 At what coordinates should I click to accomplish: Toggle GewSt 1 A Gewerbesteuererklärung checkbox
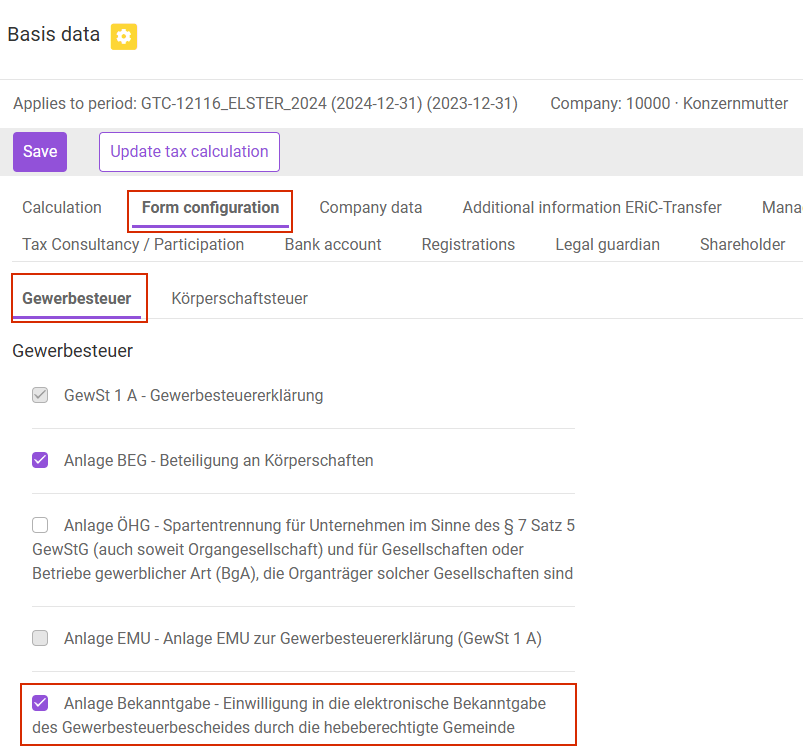click(x=40, y=395)
